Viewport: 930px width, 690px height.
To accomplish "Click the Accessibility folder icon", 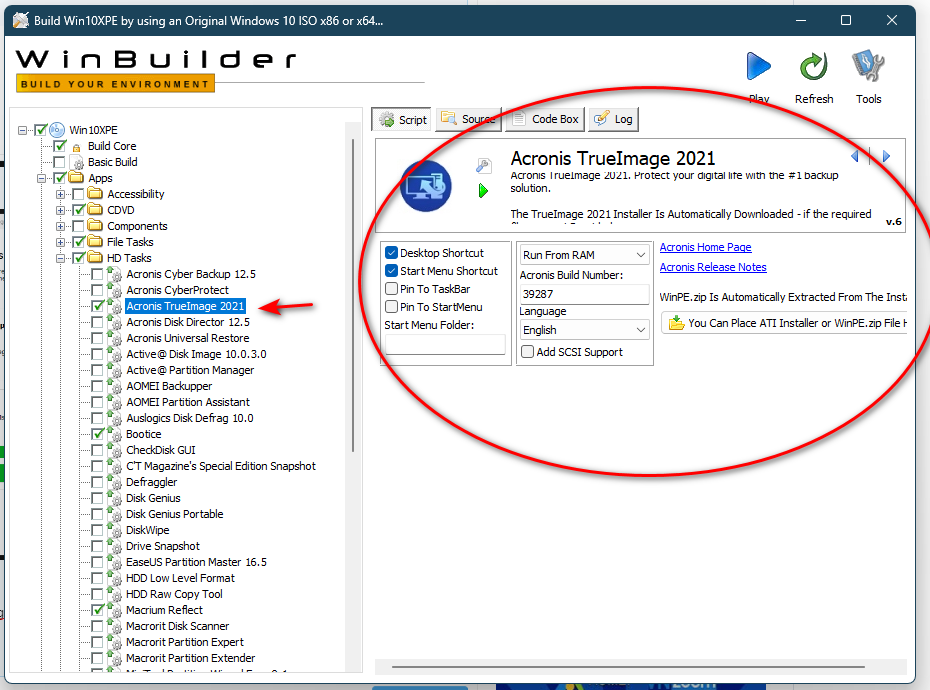I will pyautogui.click(x=95, y=193).
